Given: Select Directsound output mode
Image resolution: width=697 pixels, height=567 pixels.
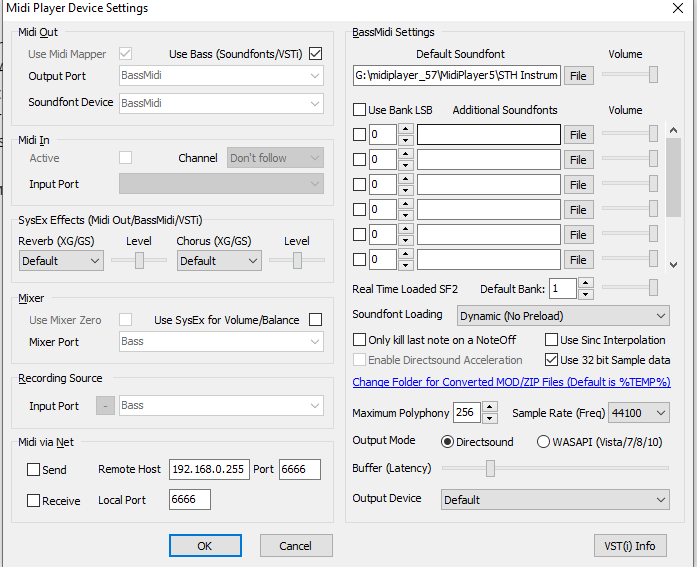Looking at the screenshot, I should 447,442.
